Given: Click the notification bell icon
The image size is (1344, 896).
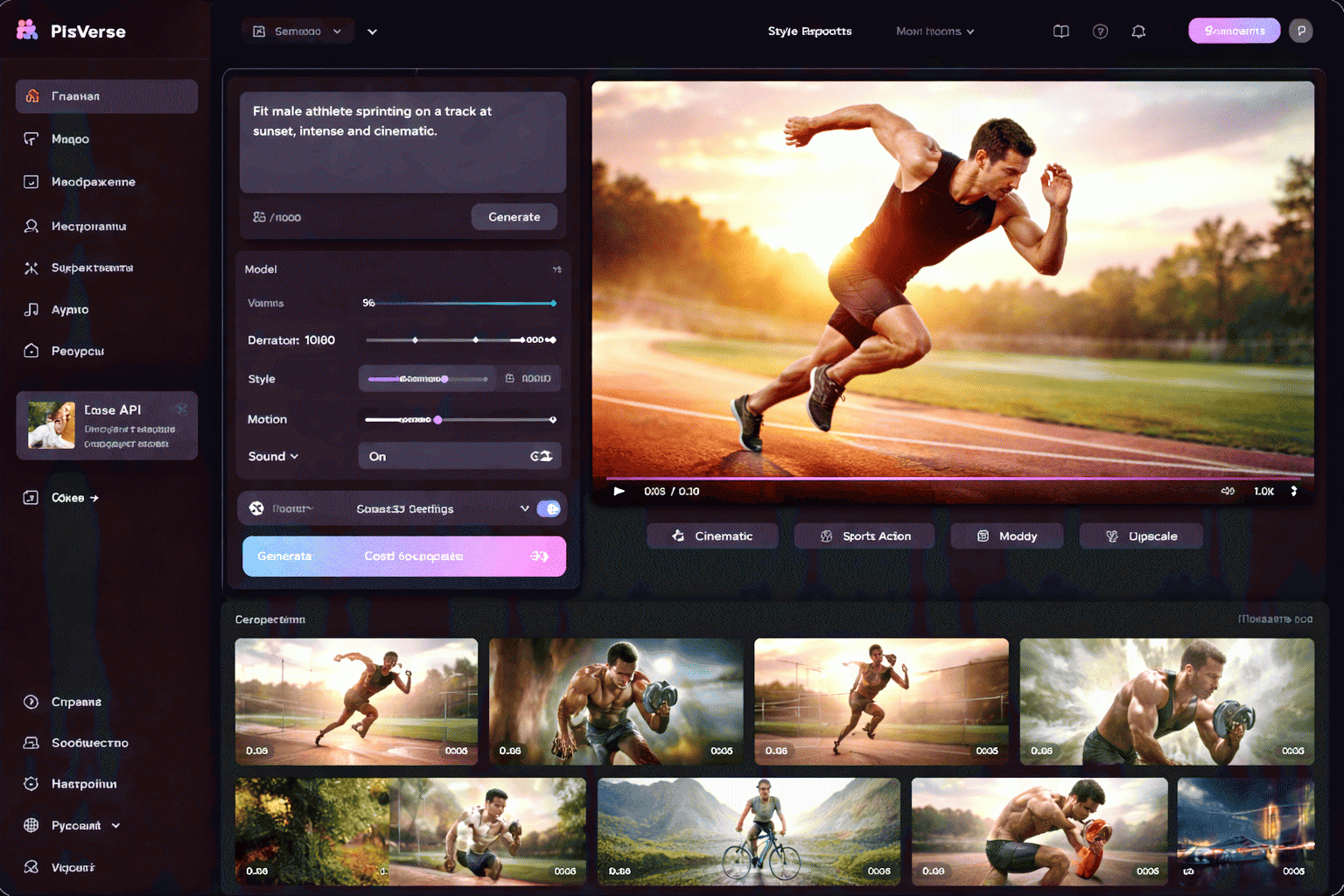Looking at the screenshot, I should pos(1138,31).
